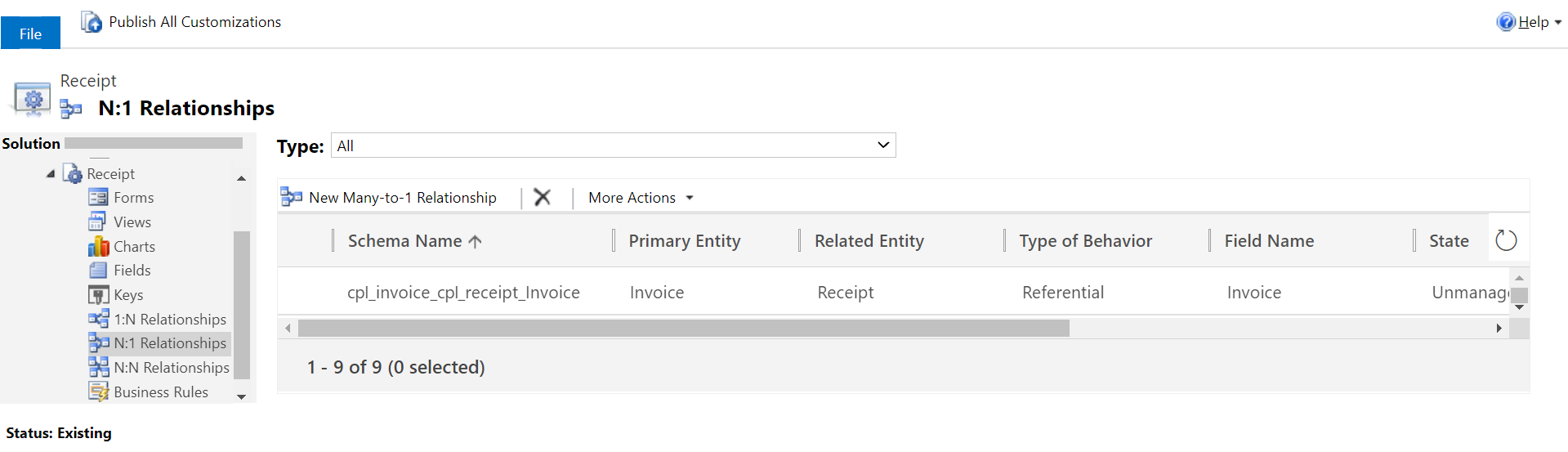Image resolution: width=1568 pixels, height=452 pixels.
Task: Select Keys in the solution tree
Action: [128, 295]
